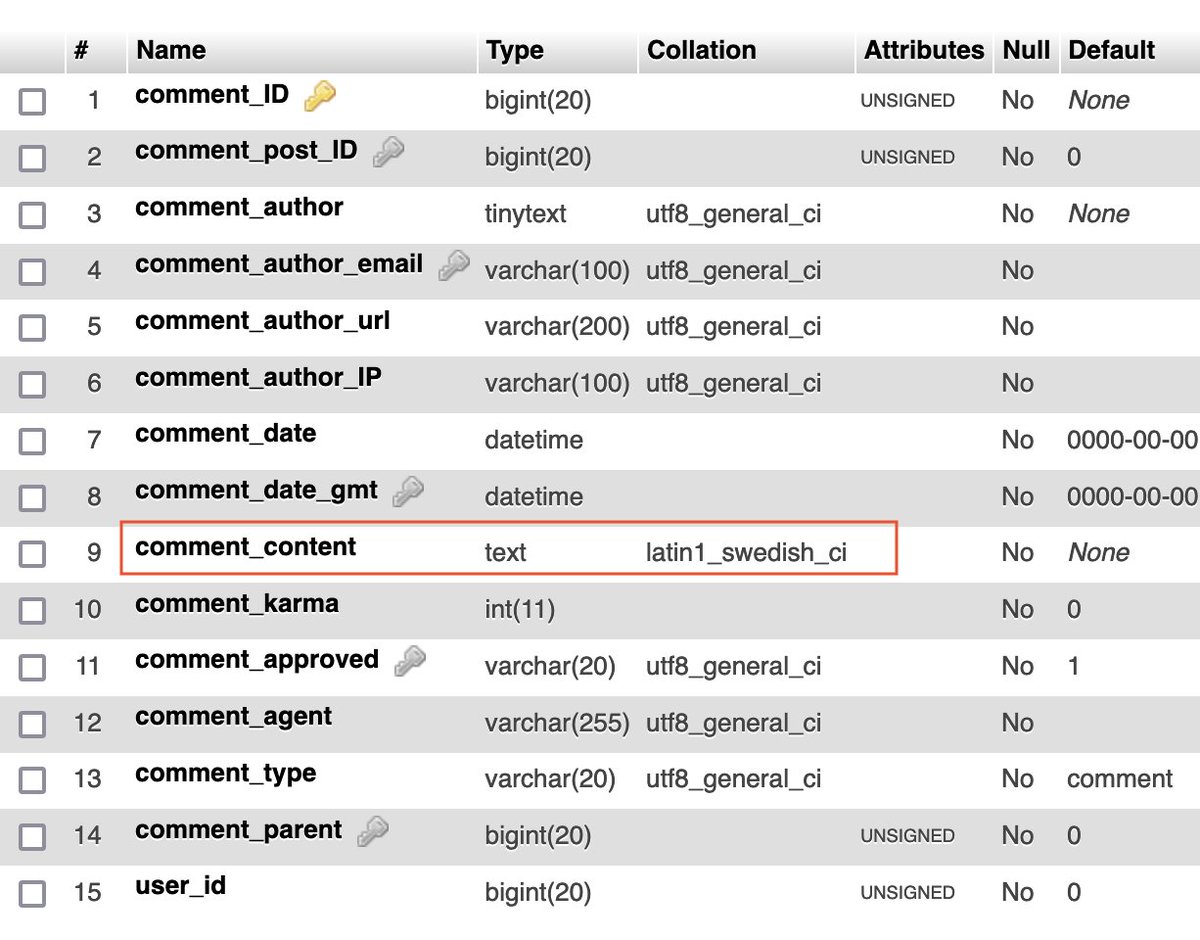The width and height of the screenshot is (1200, 940).
Task: Click the default value 1 of comment_approved
Action: (1073, 666)
